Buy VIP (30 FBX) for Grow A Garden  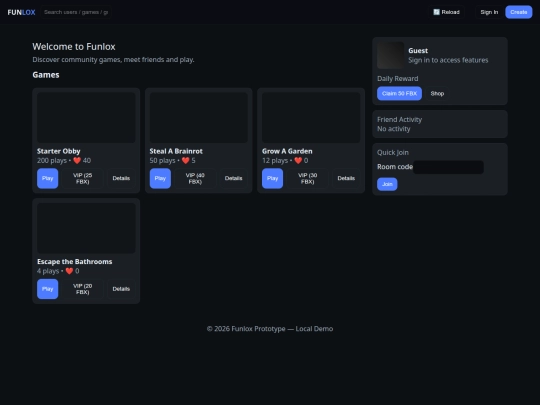(308, 178)
